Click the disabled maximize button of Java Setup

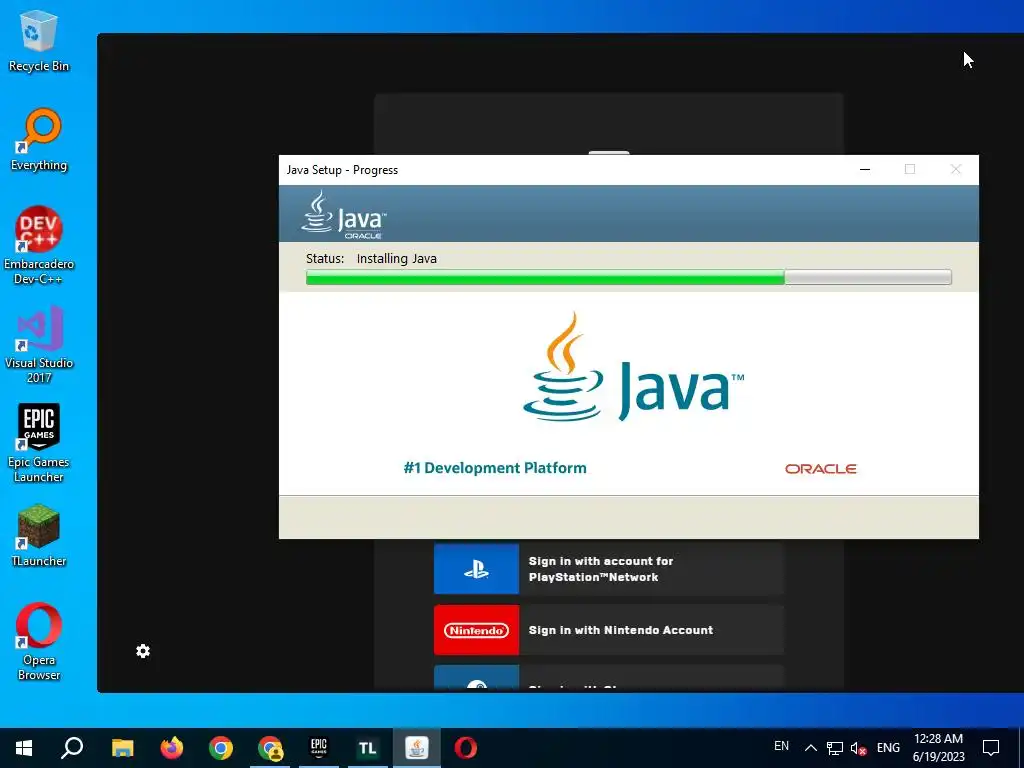click(x=910, y=170)
